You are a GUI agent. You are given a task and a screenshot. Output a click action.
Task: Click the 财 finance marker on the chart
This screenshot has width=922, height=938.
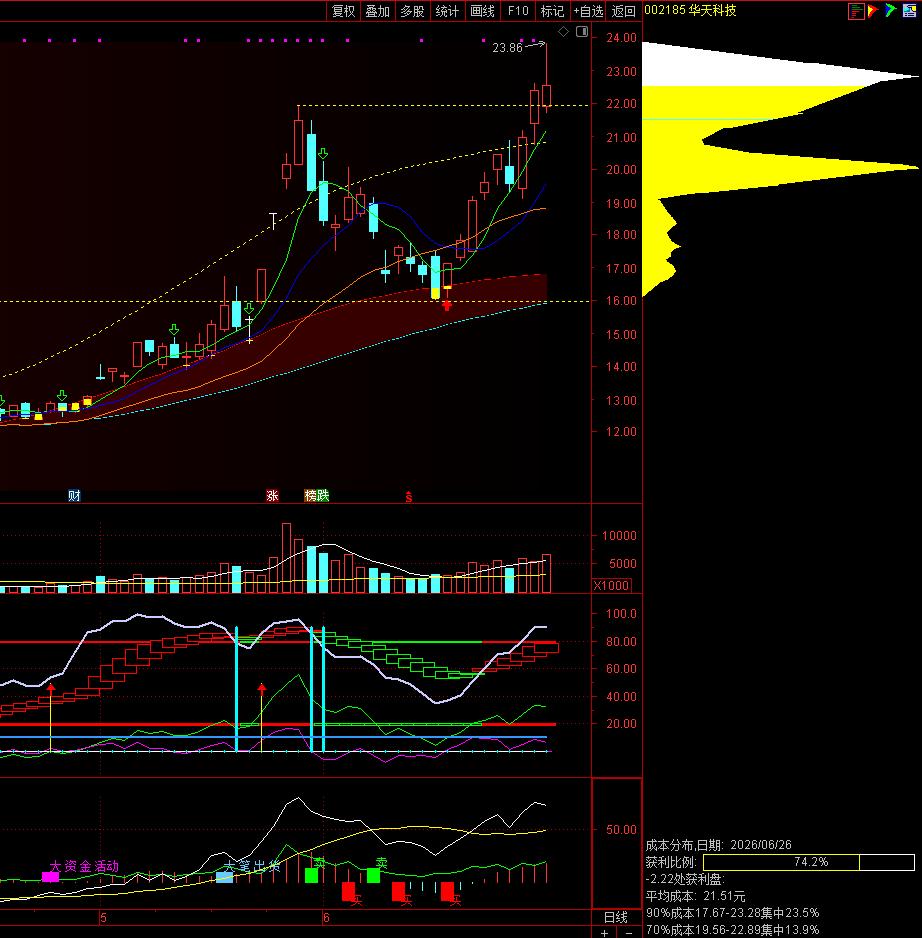click(x=74, y=495)
